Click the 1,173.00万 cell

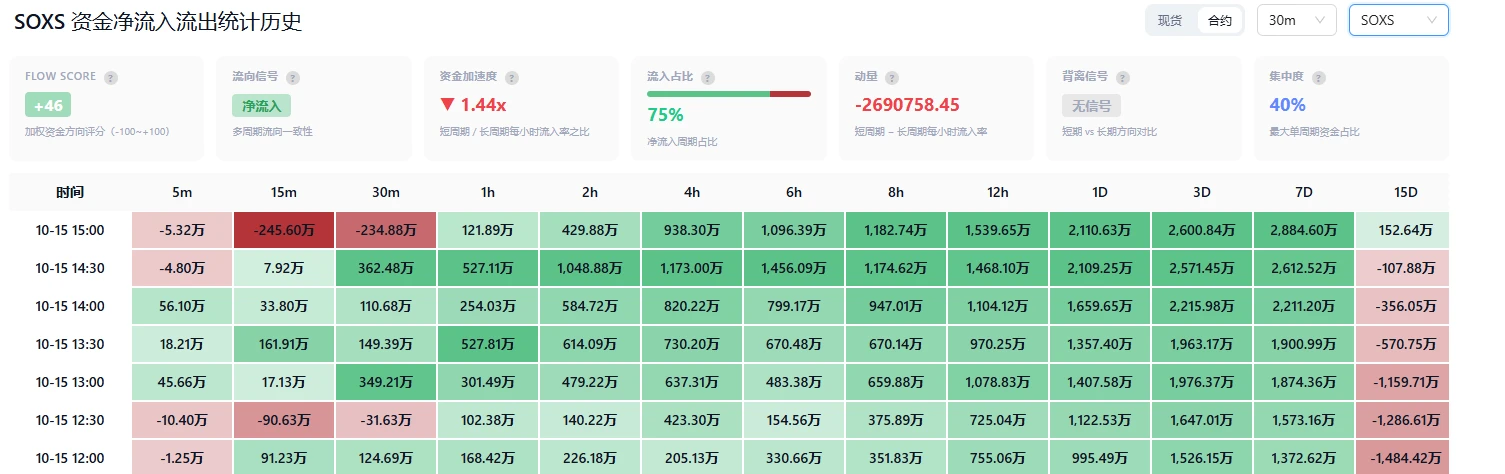[x=692, y=268]
